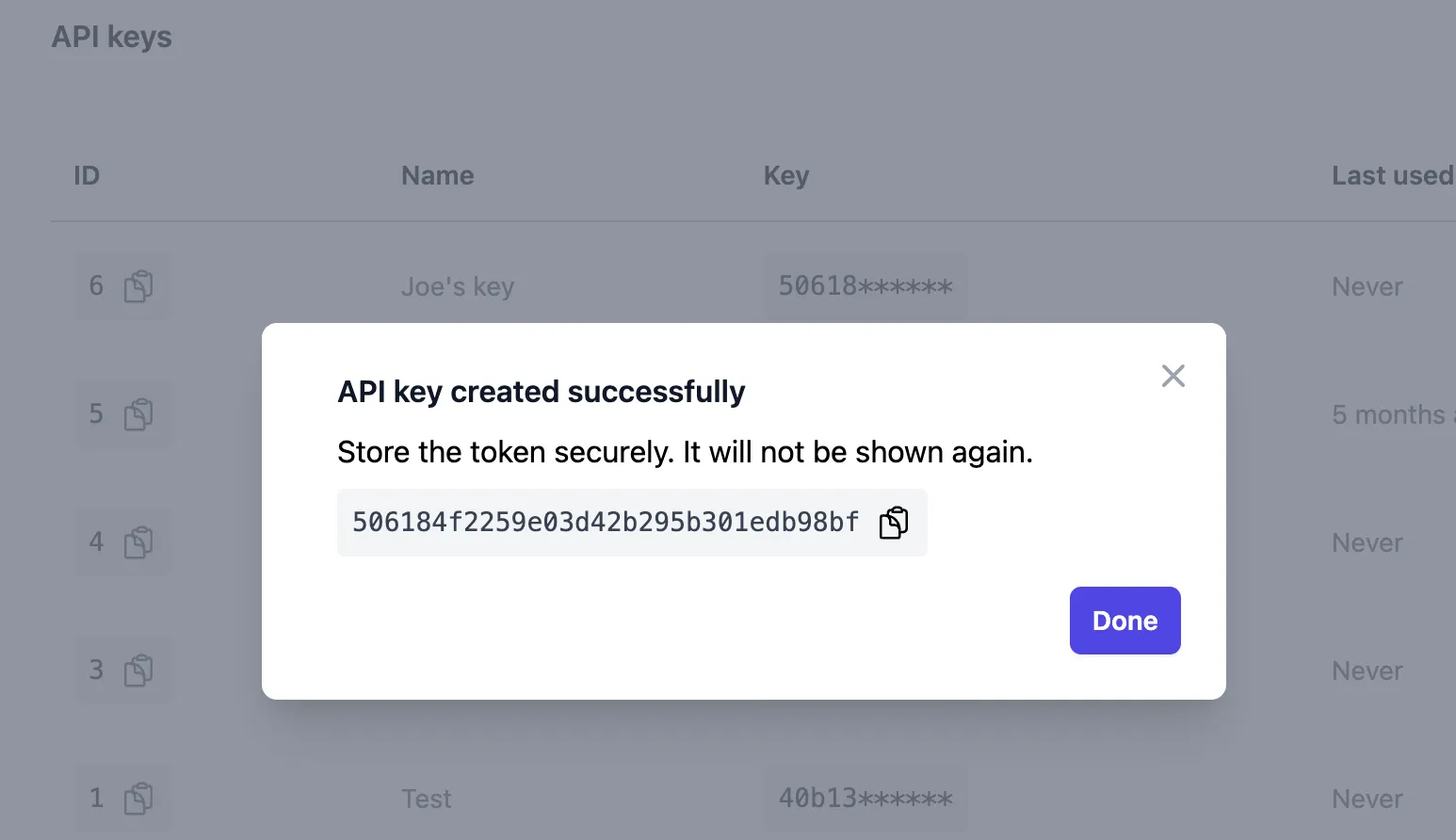Click the Never label for key 6
Image resolution: width=1456 pixels, height=840 pixels.
1367,286
